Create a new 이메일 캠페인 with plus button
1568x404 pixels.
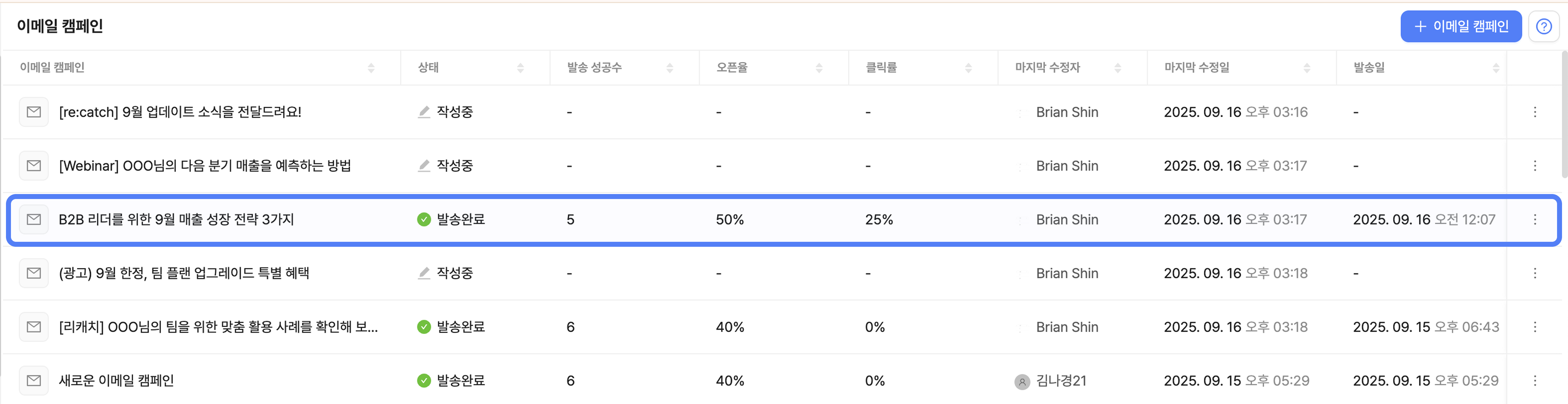pos(1460,27)
